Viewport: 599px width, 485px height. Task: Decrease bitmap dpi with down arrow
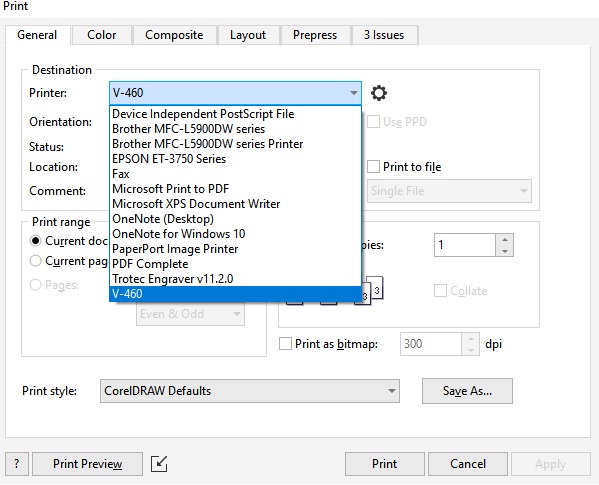[x=471, y=349]
